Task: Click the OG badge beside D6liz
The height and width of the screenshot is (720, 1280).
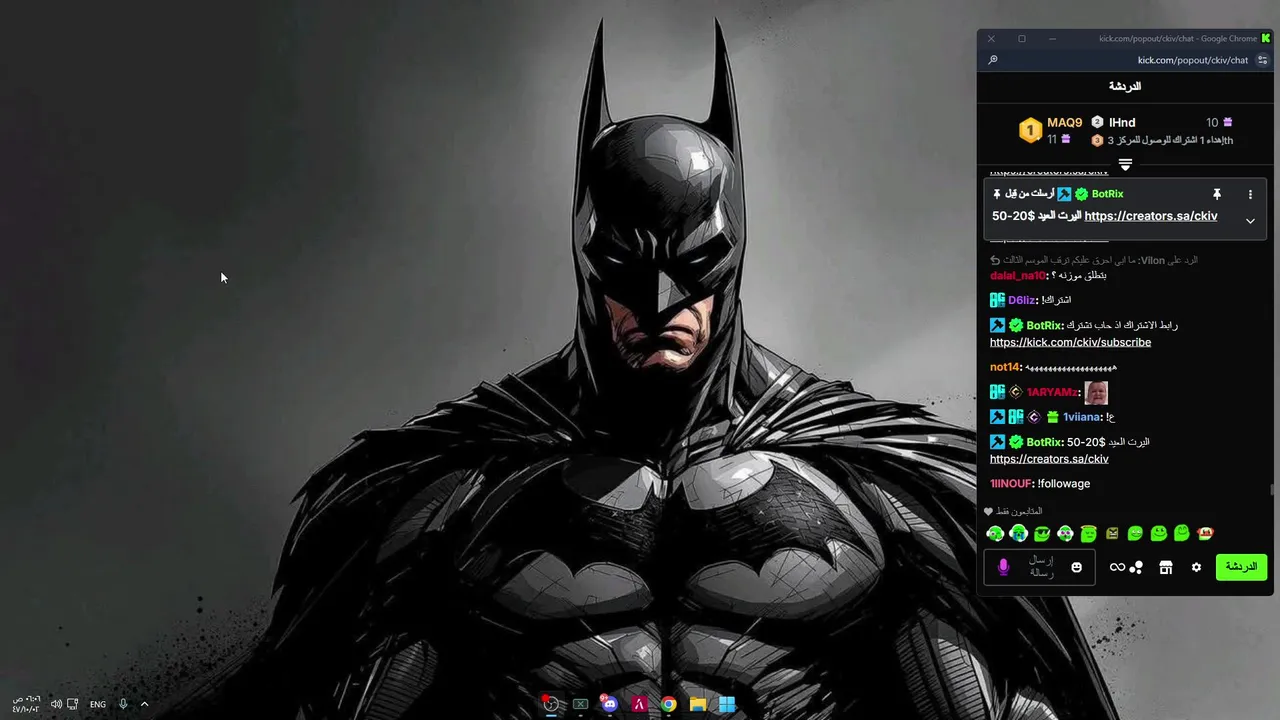Action: [997, 300]
